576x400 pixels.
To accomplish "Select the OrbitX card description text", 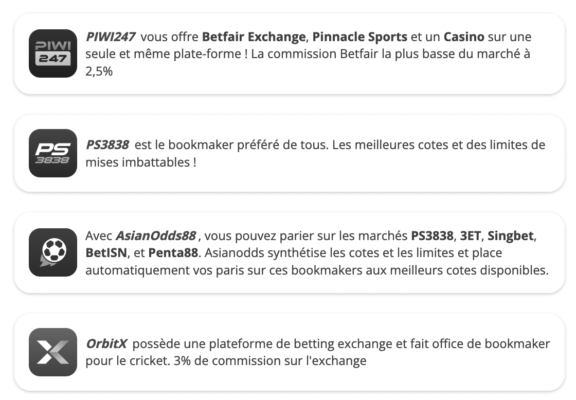I will click(x=317, y=352).
